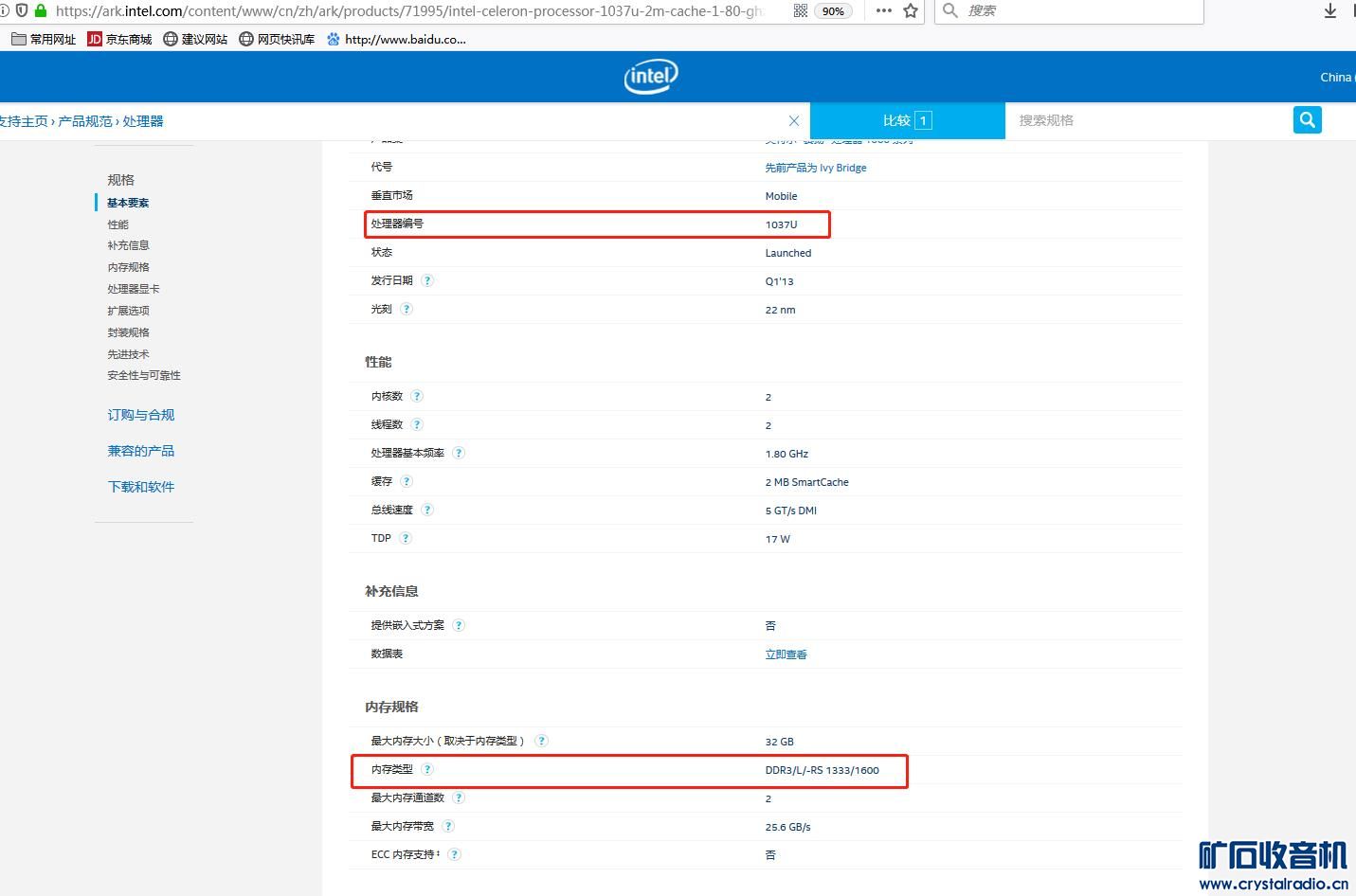Click the browser 搜索 search box
The width and height of the screenshot is (1356, 896).
pyautogui.click(x=1069, y=10)
